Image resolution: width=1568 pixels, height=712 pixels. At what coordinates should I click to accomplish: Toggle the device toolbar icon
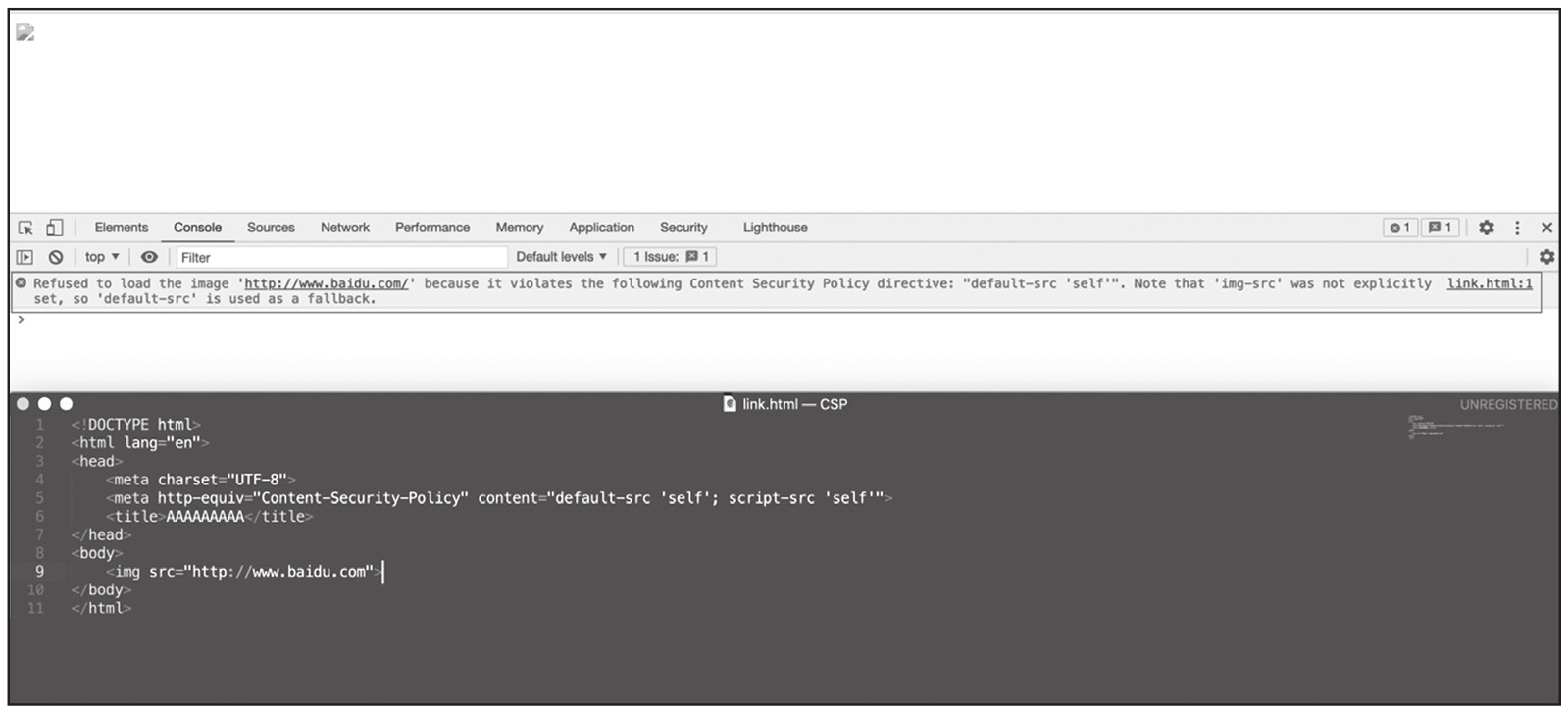[55, 228]
